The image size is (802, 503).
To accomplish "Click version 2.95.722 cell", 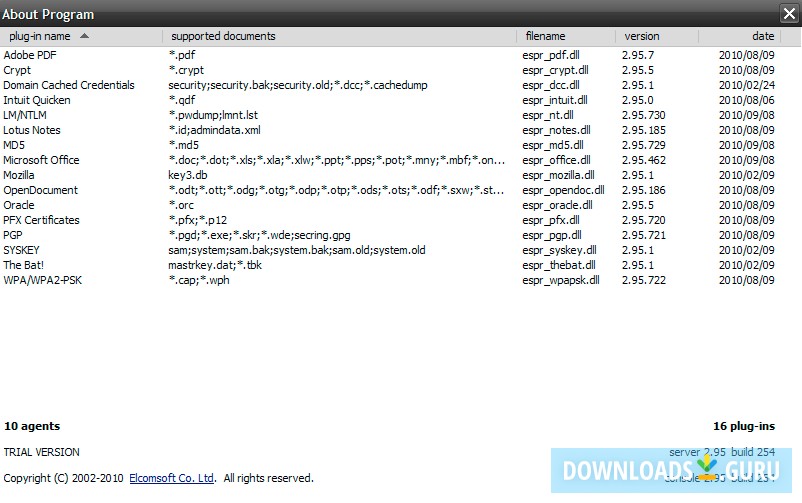I will [643, 280].
